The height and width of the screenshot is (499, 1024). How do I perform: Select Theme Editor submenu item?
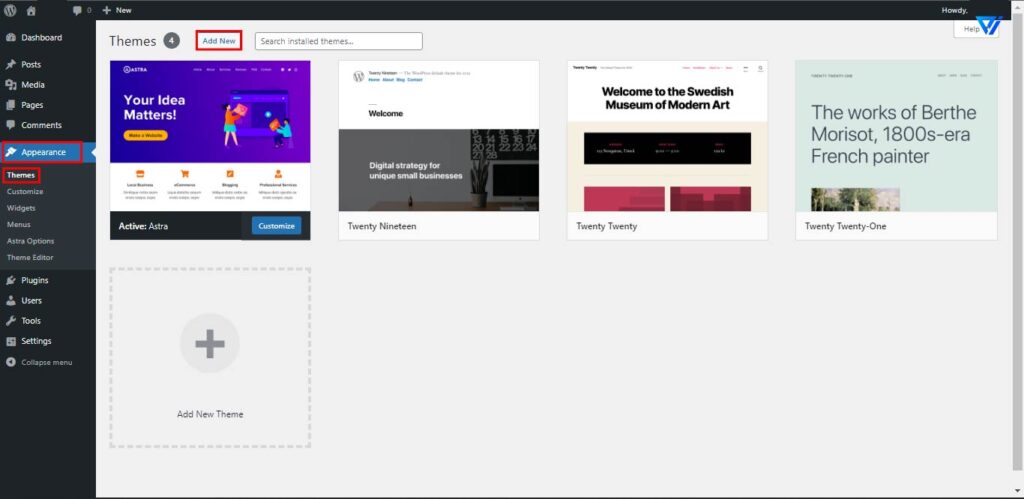coord(30,257)
